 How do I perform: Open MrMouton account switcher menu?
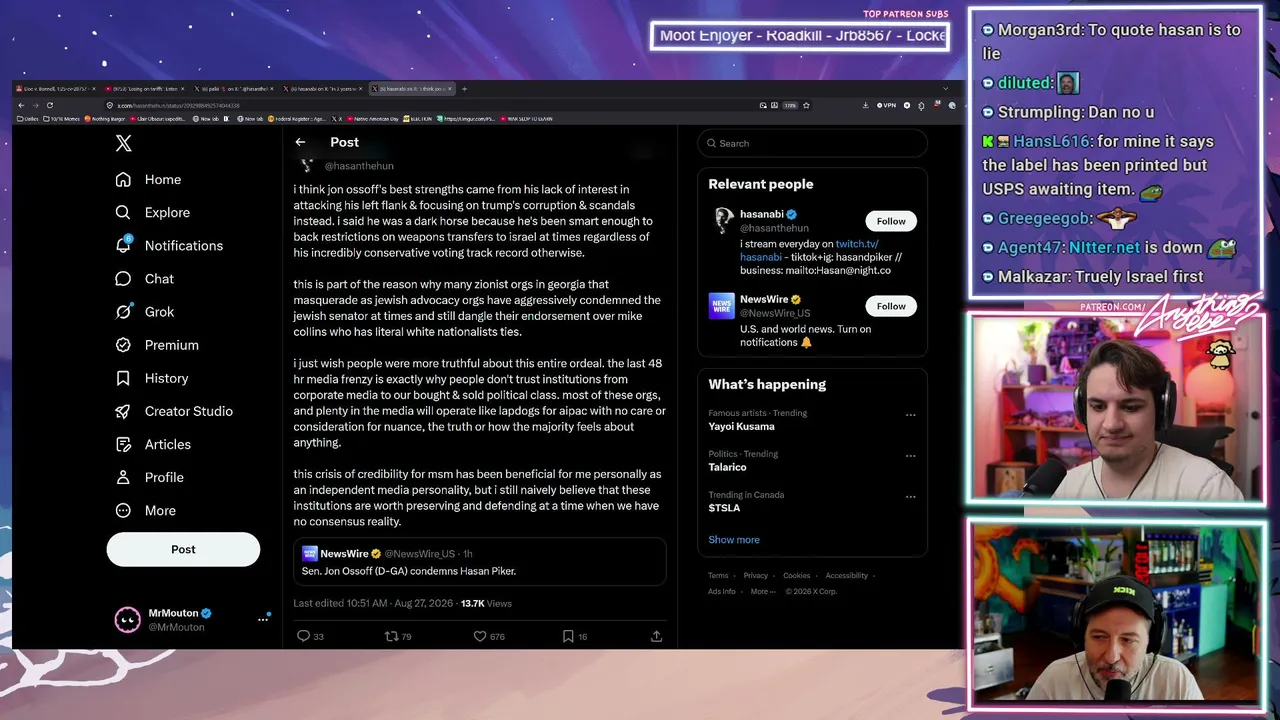[263, 620]
